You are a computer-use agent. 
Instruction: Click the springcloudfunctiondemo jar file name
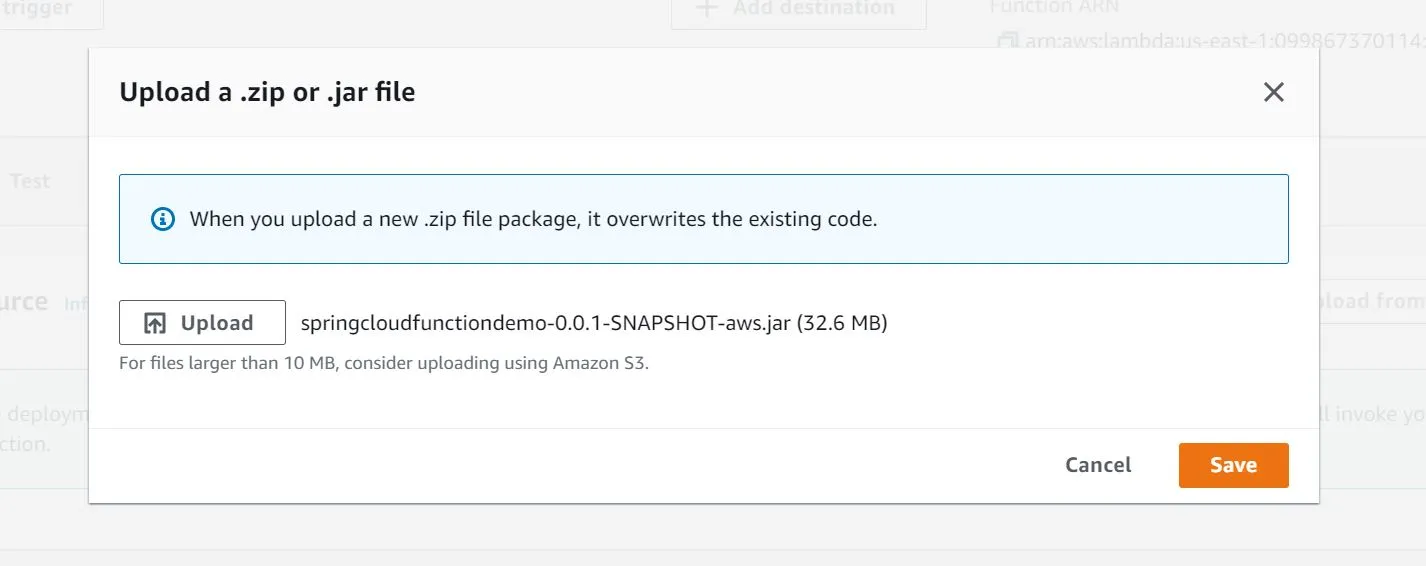546,323
